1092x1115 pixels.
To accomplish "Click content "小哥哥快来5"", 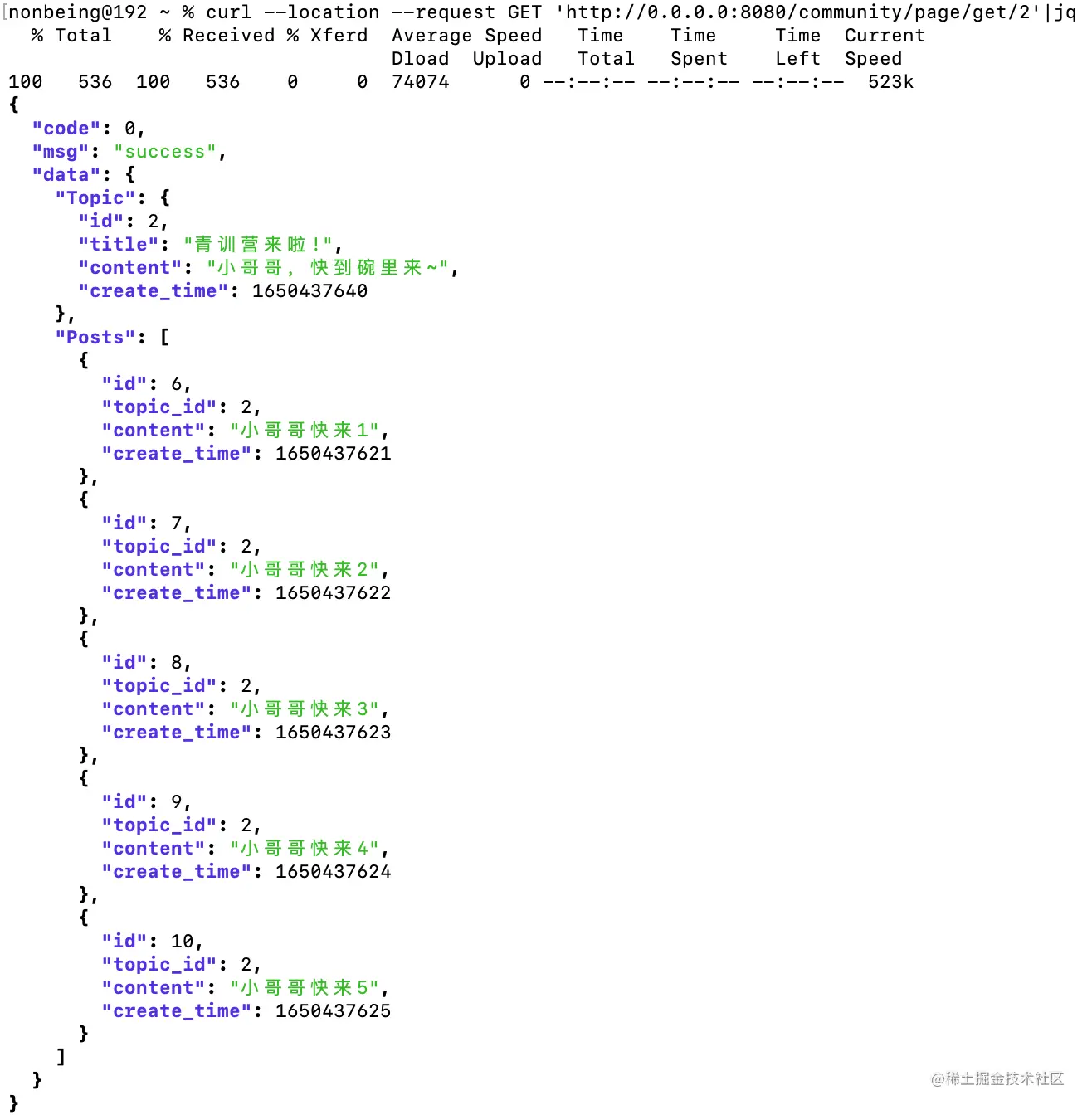I will (305, 988).
